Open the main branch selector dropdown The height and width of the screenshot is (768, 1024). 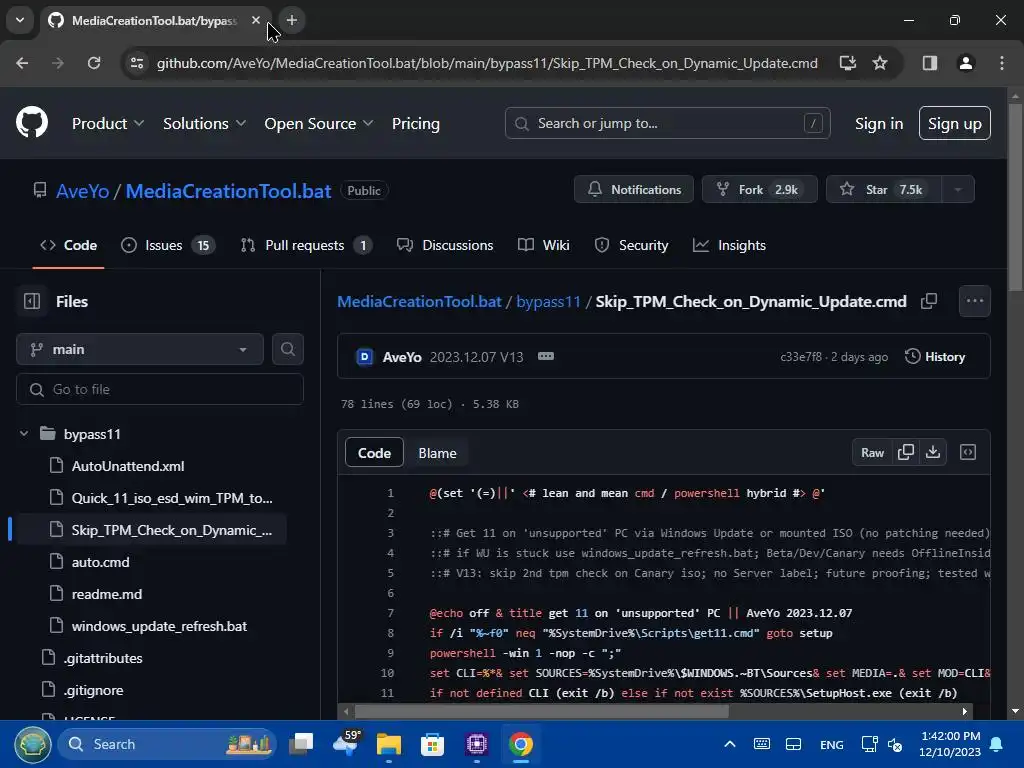click(140, 349)
